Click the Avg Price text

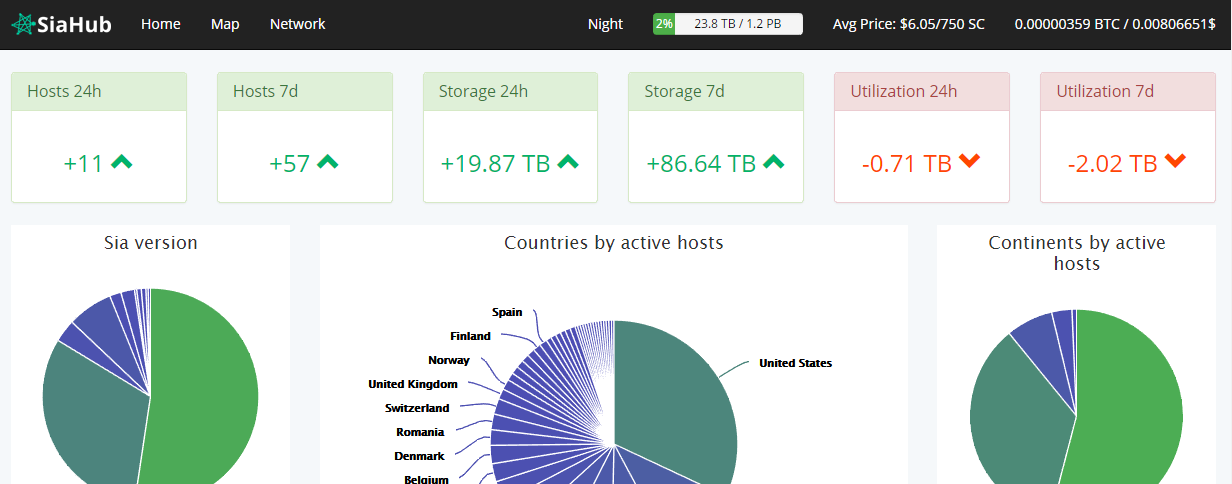coord(908,24)
